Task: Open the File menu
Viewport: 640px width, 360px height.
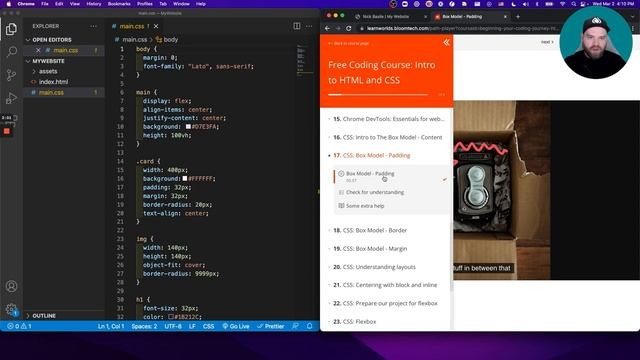Action: [x=45, y=4]
